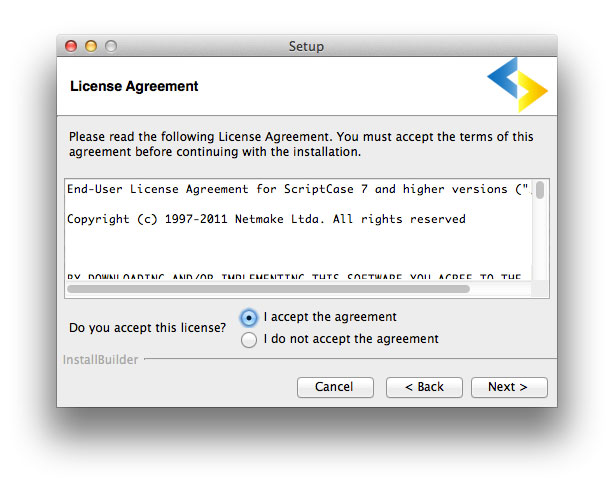This screenshot has width=614, height=486.
Task: Select the 'I accept the agreement' radio button
Action: (x=249, y=318)
